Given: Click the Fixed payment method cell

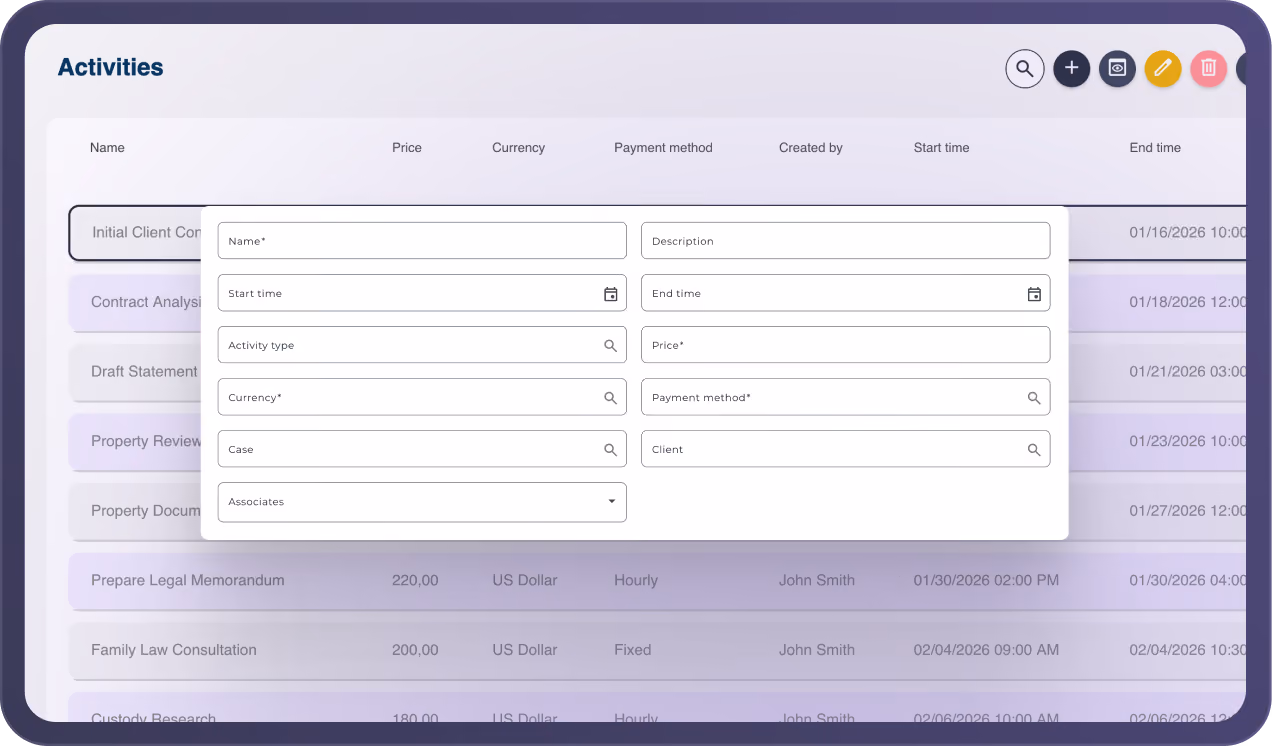Looking at the screenshot, I should tap(633, 650).
